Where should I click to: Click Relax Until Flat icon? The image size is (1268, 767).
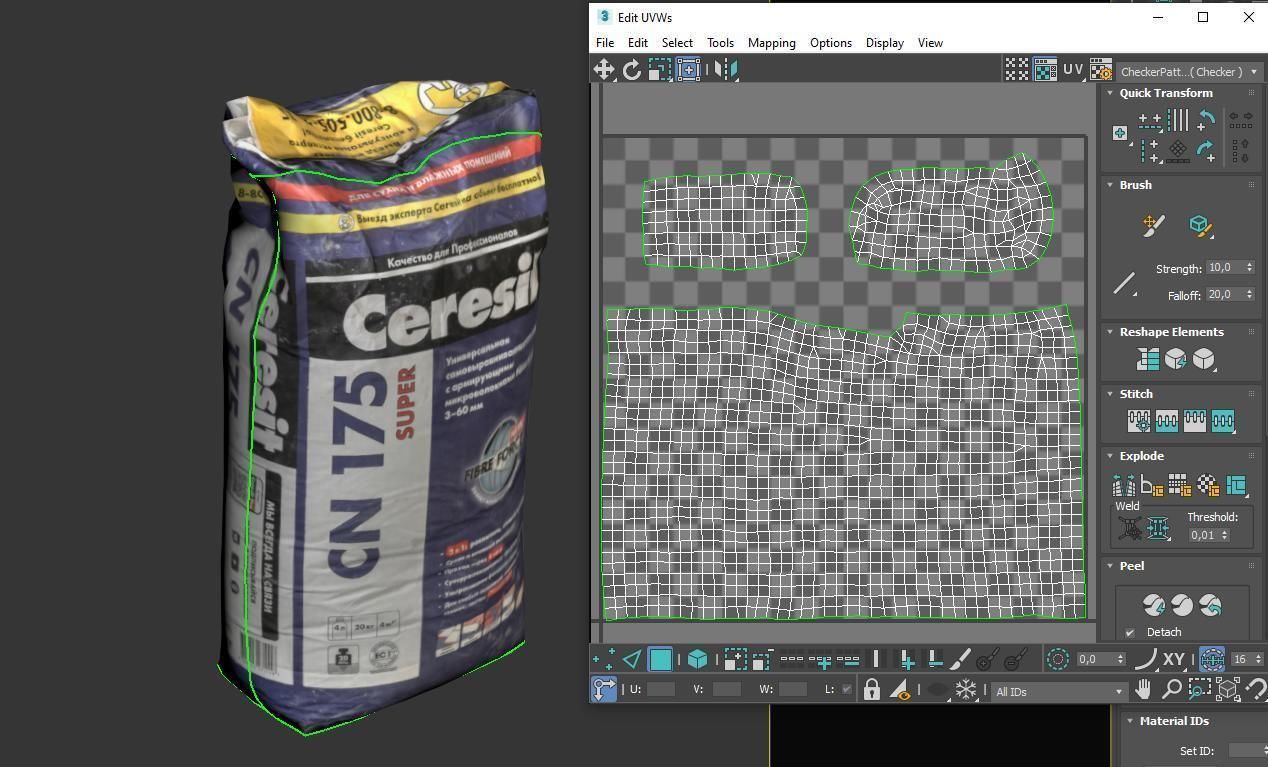[1176, 359]
